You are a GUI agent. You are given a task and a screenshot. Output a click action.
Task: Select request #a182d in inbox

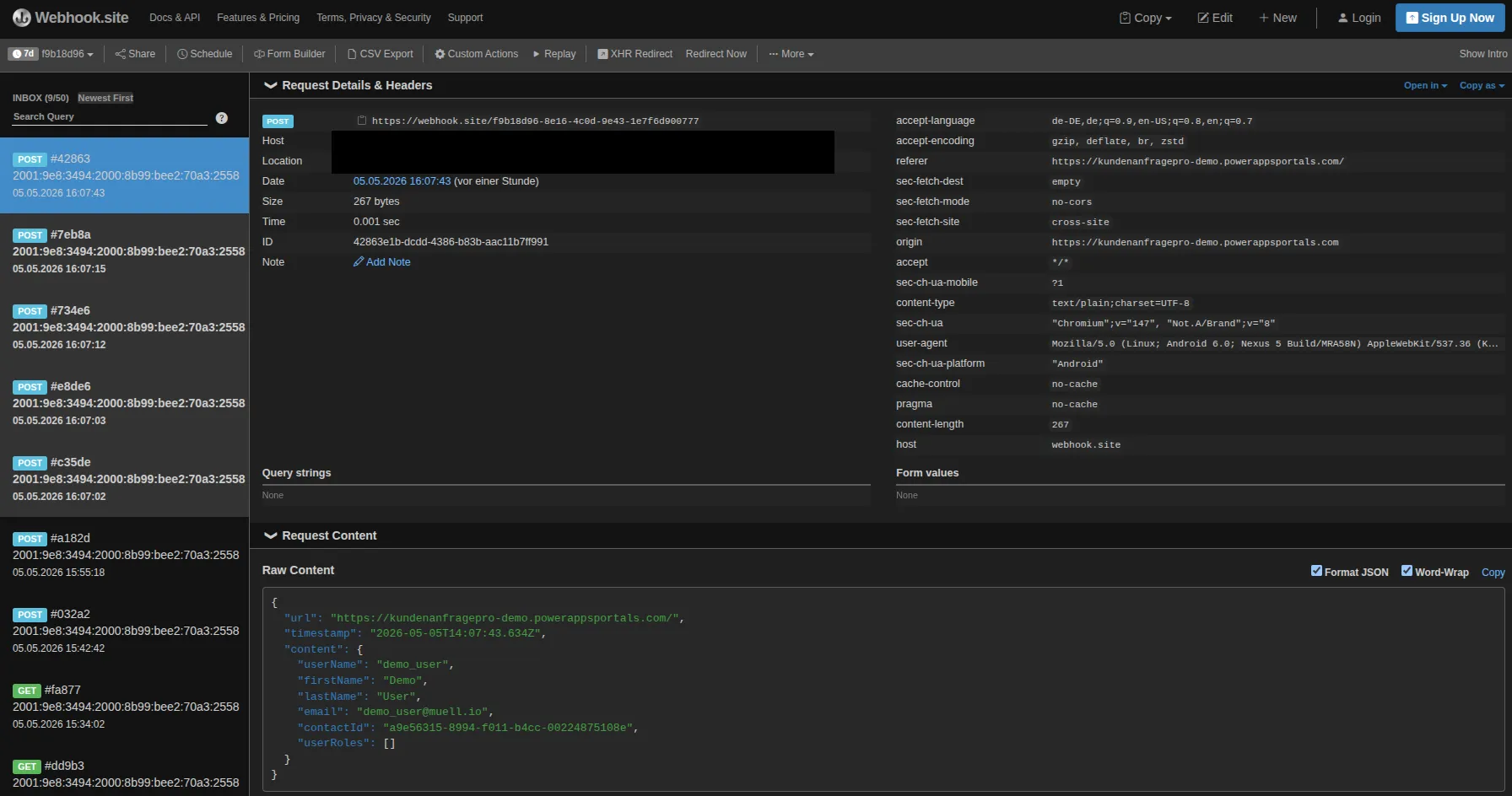[x=125, y=555]
